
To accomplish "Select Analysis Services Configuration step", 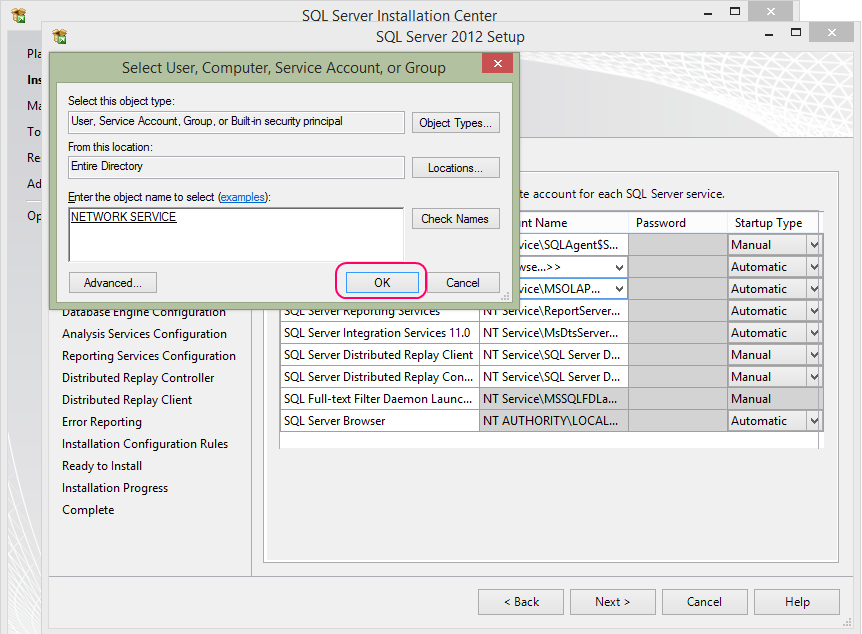I will point(144,334).
